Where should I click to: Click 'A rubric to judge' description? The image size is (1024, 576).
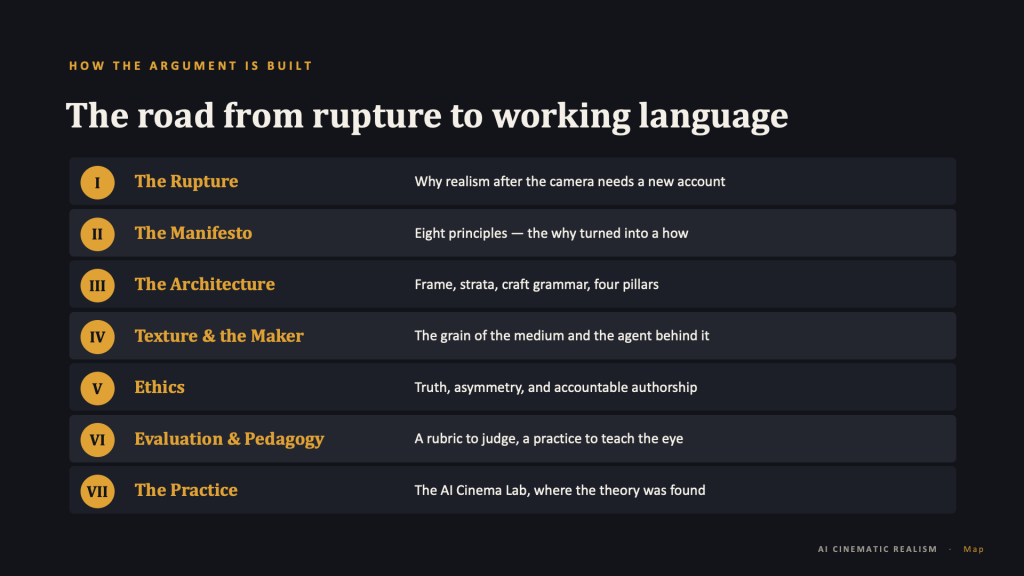tap(549, 439)
